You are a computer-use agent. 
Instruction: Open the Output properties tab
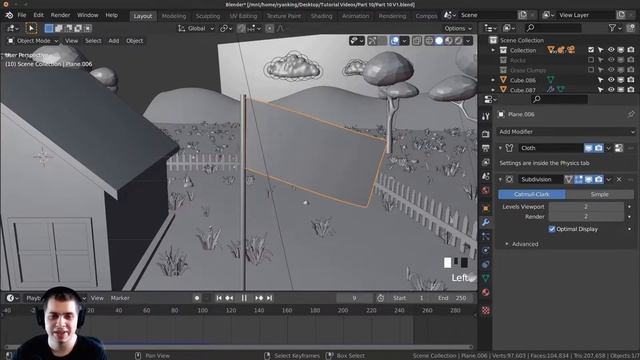[x=485, y=148]
